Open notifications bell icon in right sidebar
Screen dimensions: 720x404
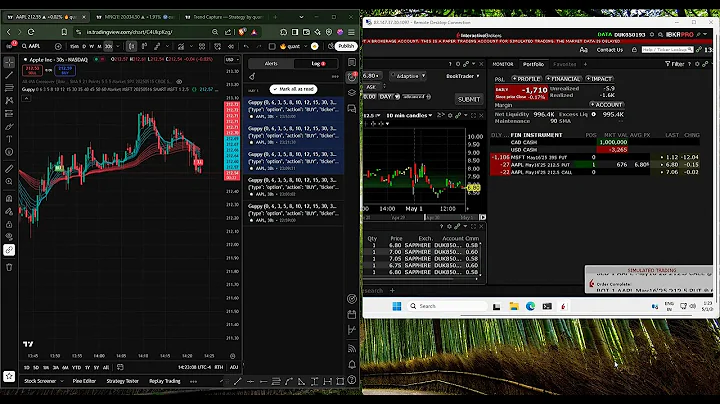pyautogui.click(x=352, y=365)
